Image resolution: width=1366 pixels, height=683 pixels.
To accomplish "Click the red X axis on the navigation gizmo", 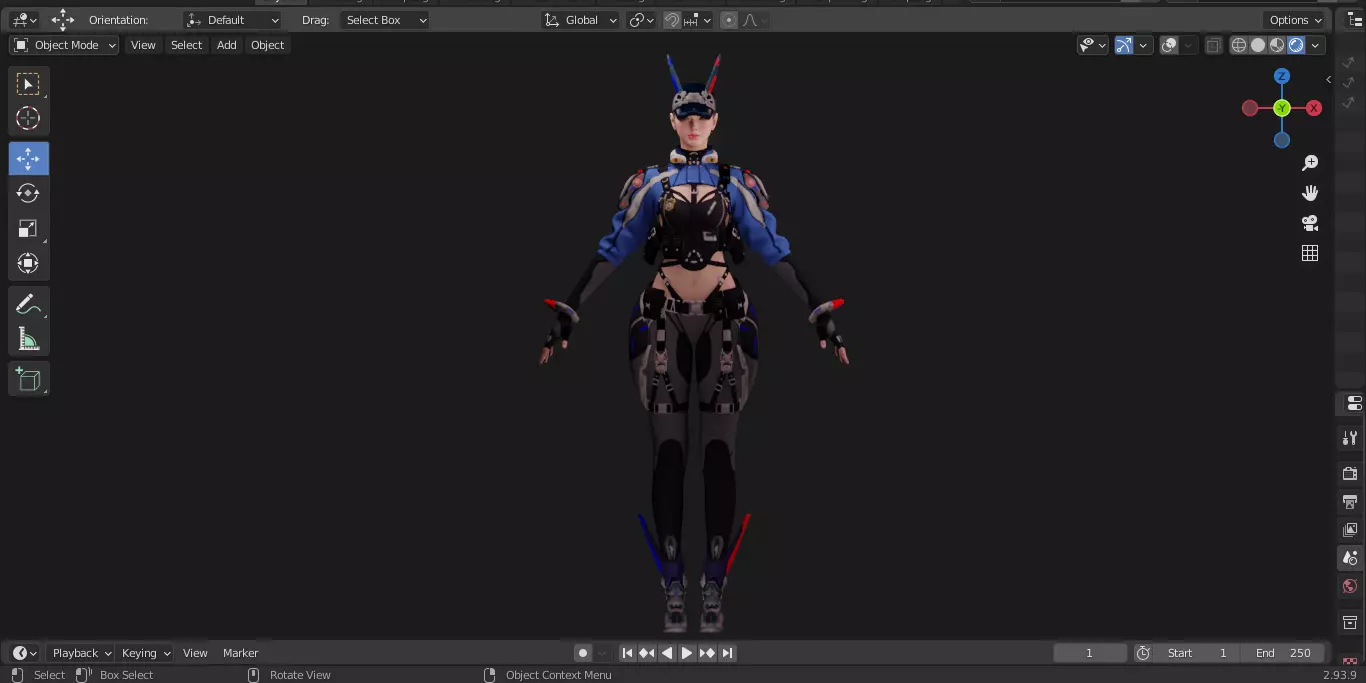I will (x=1314, y=108).
